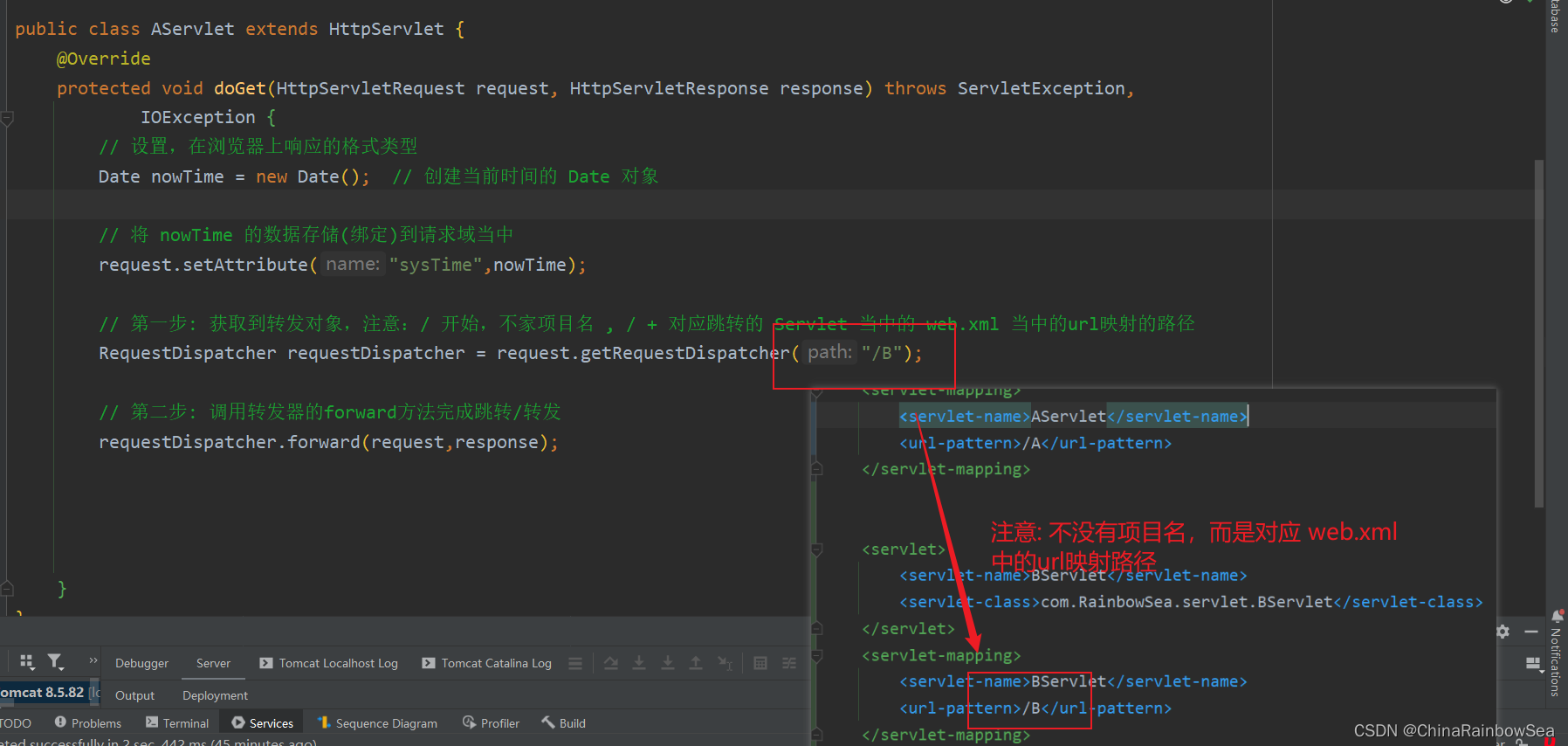Screen dimensions: 1568x746
Task: Click the /B url-pattern value
Action: click(1031, 708)
